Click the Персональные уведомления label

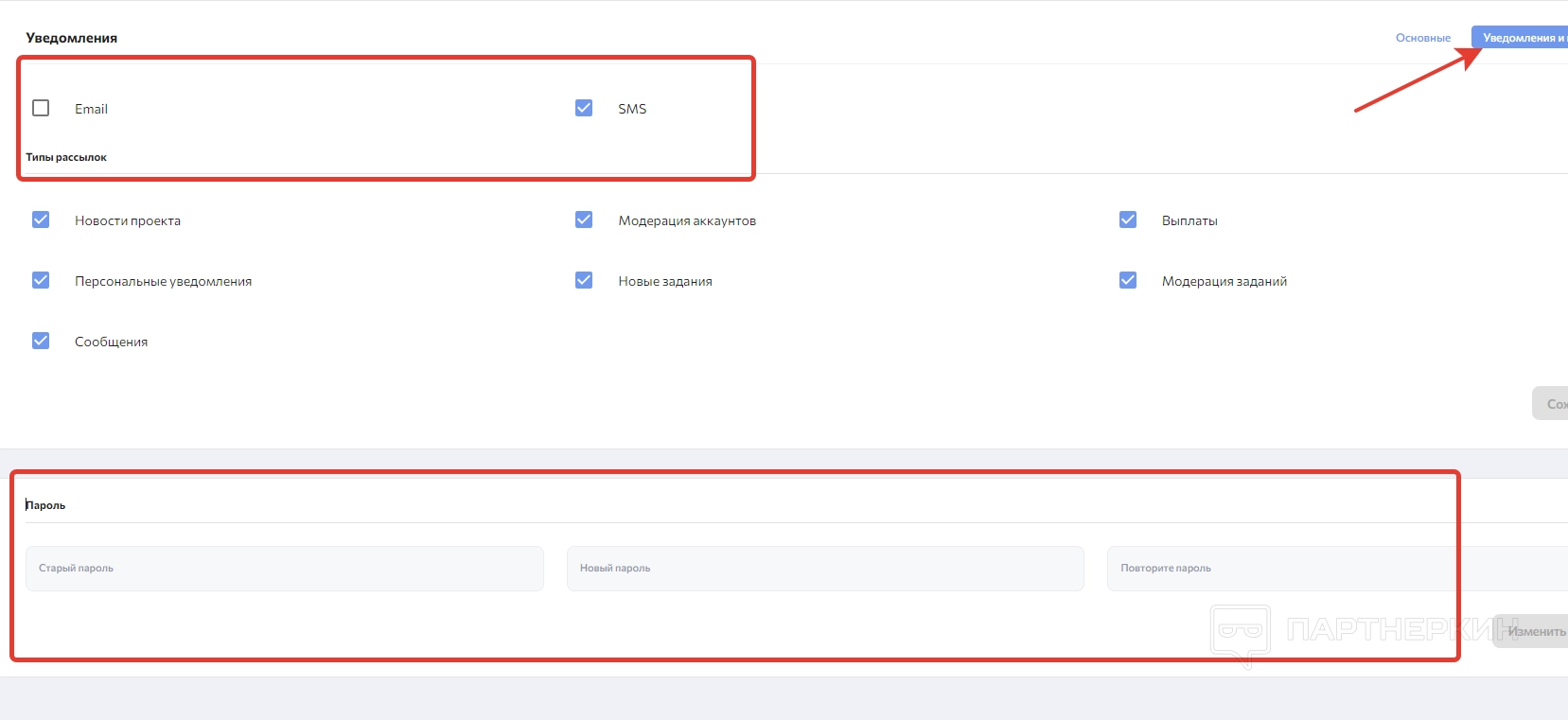tap(164, 281)
